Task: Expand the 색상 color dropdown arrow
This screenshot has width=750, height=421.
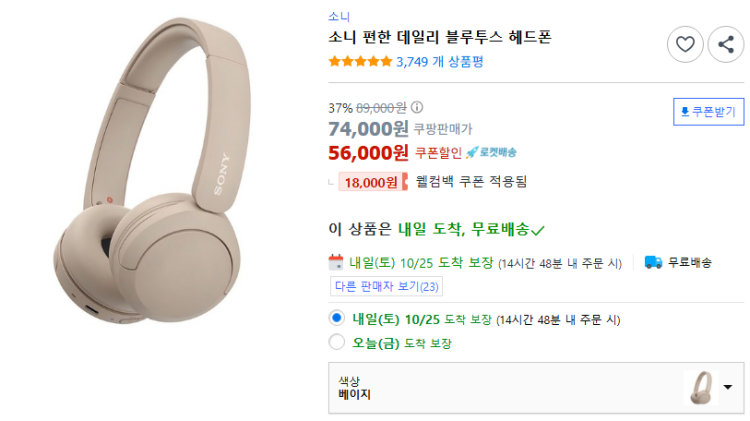Action: (727, 387)
